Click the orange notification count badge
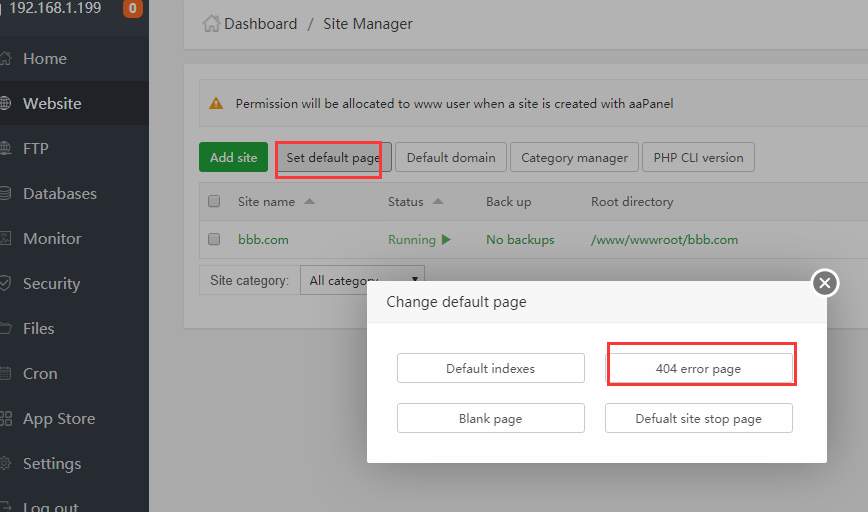Viewport: 868px width, 512px height. [x=132, y=9]
